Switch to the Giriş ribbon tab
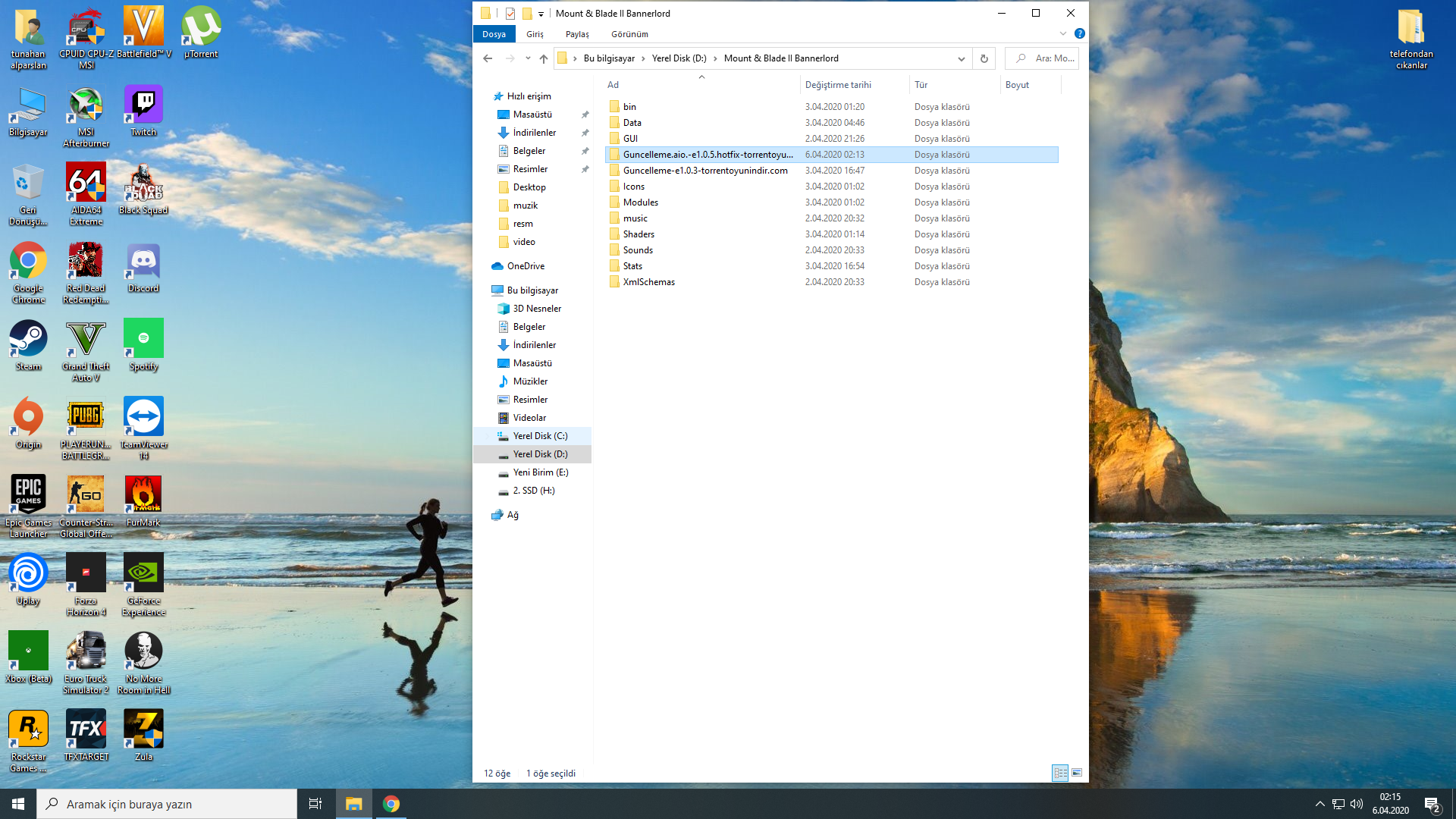 [535, 34]
